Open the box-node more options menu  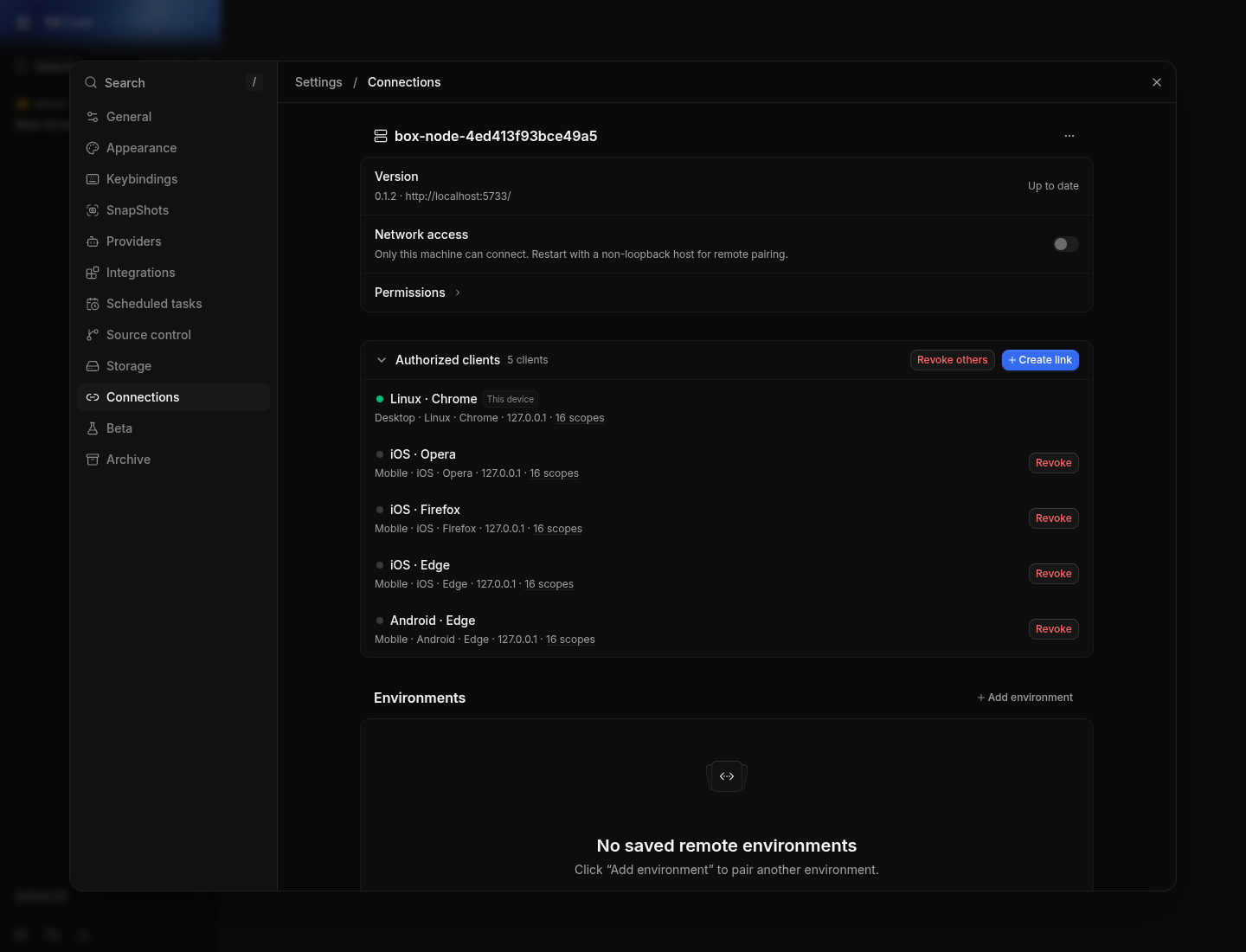[x=1069, y=136]
